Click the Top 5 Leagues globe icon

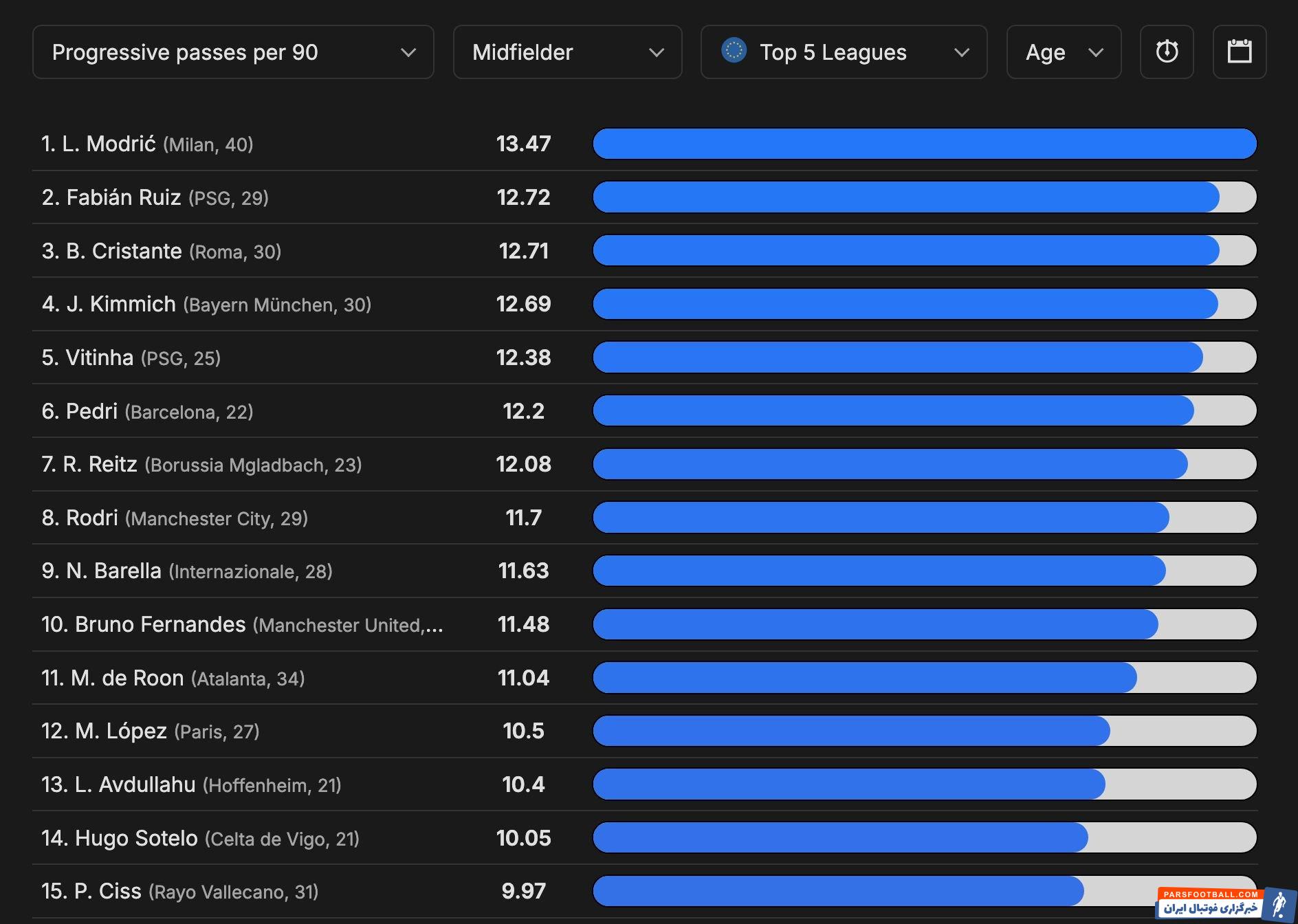[x=734, y=51]
